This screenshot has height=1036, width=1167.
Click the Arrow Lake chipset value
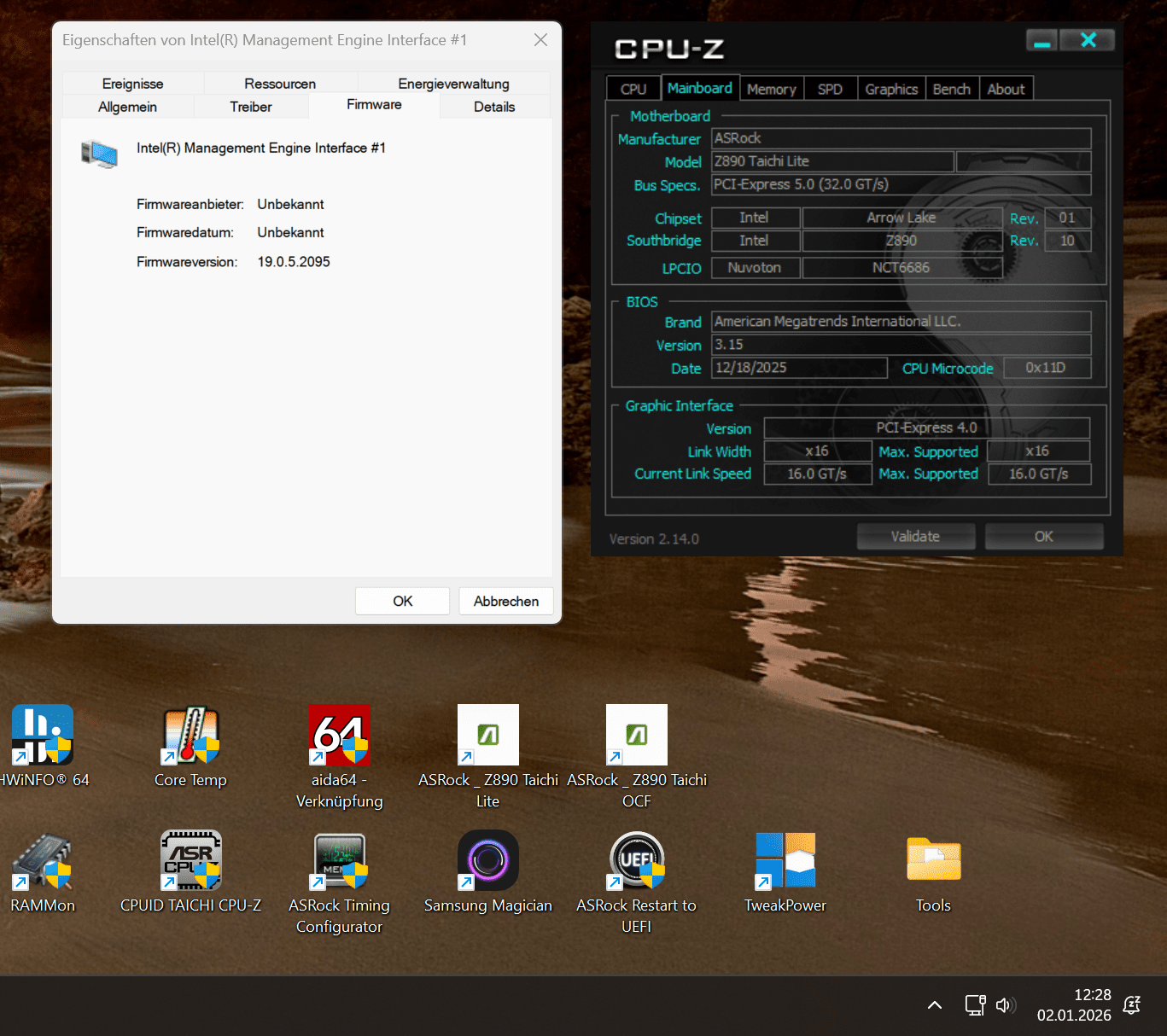pos(902,218)
